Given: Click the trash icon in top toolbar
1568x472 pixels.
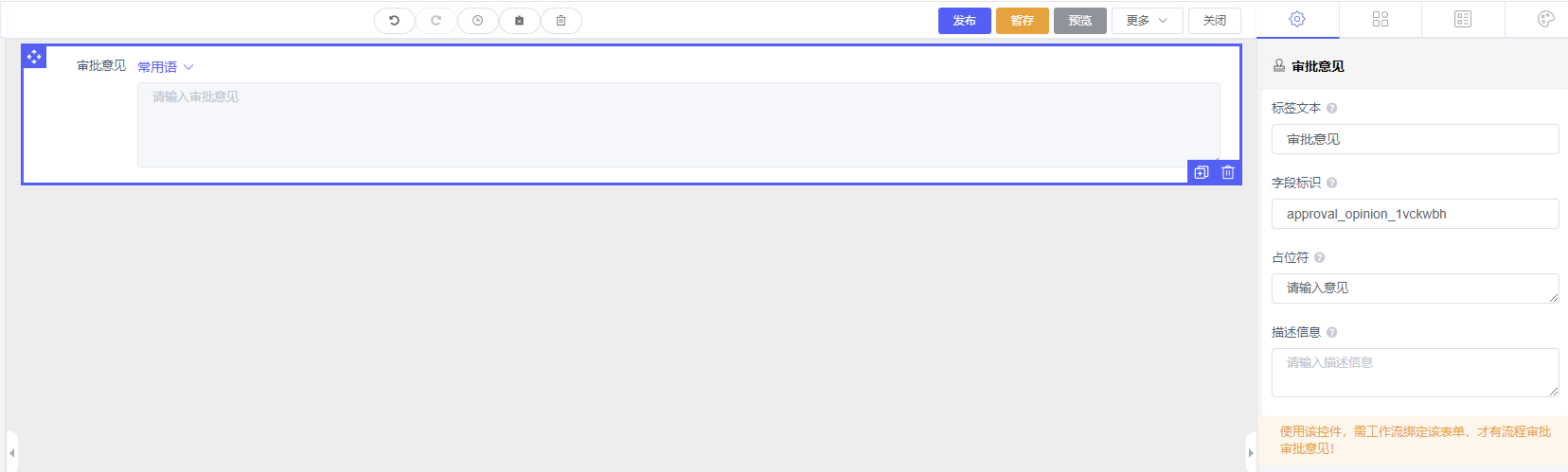Looking at the screenshot, I should pyautogui.click(x=561, y=20).
